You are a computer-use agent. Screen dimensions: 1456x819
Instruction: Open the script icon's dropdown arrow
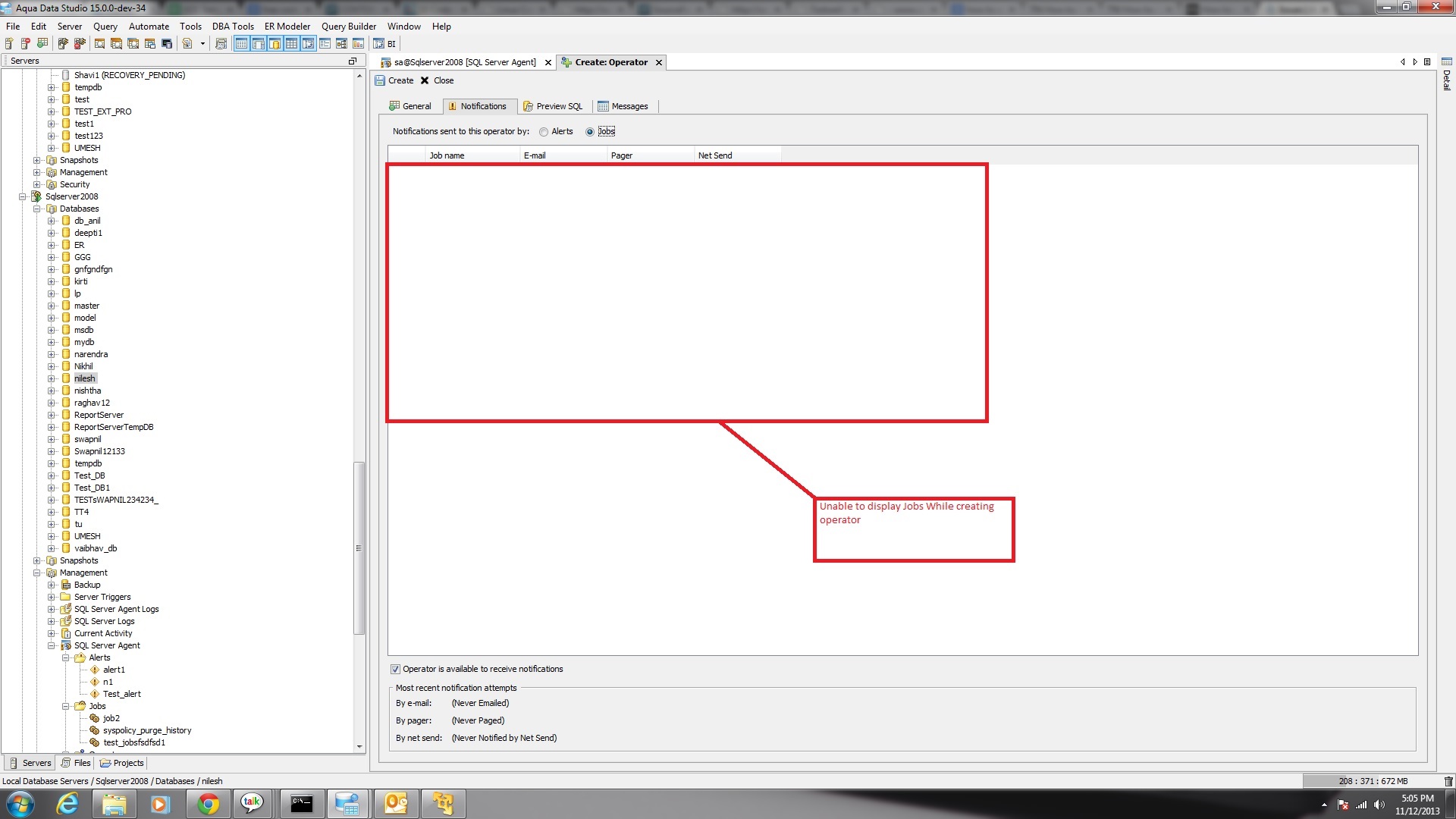202,44
